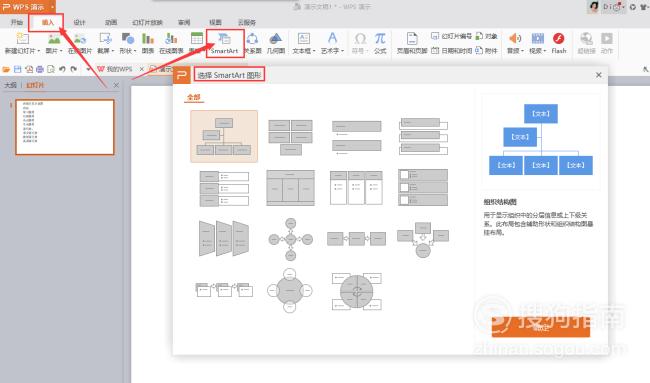Expand the new slide dropdown
This screenshot has width=650, height=383.
39,51
